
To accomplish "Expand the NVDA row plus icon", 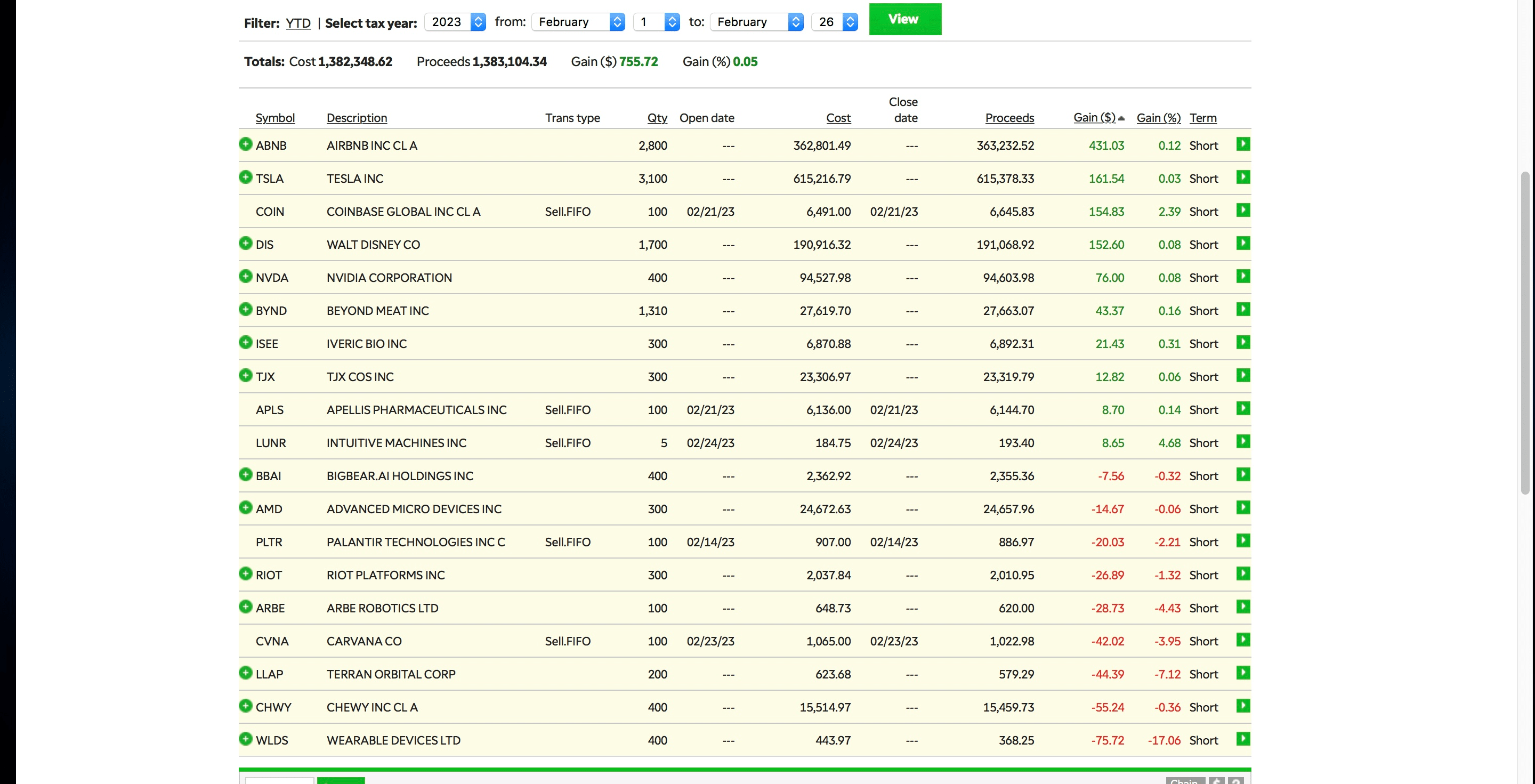I will pyautogui.click(x=246, y=277).
